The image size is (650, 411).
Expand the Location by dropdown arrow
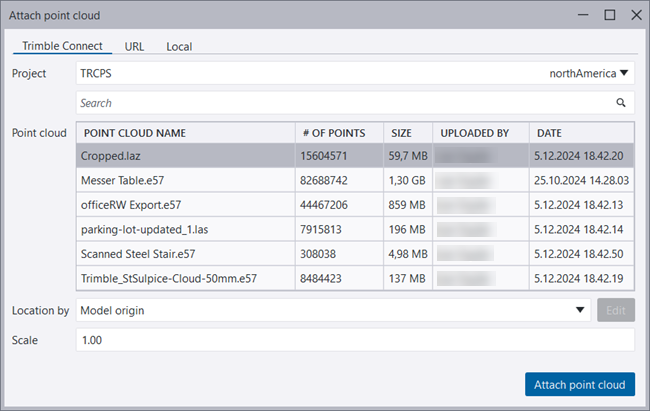coord(581,310)
